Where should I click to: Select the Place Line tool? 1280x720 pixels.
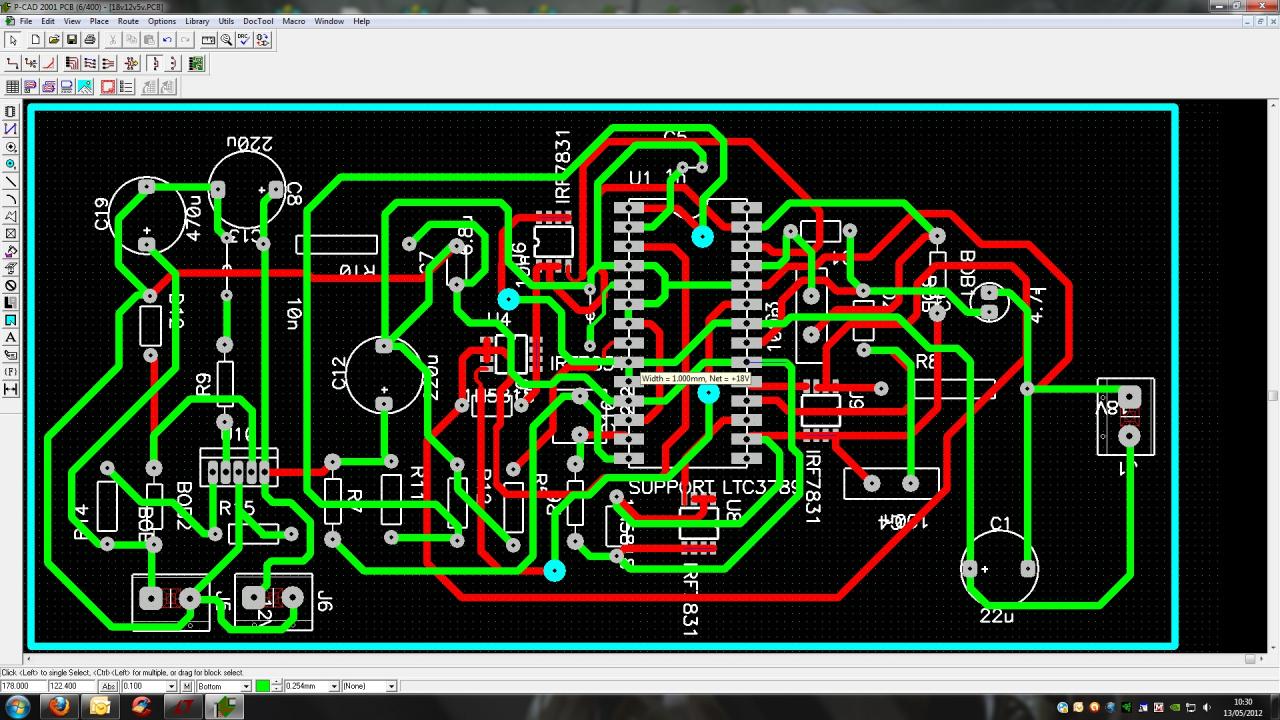point(11,182)
